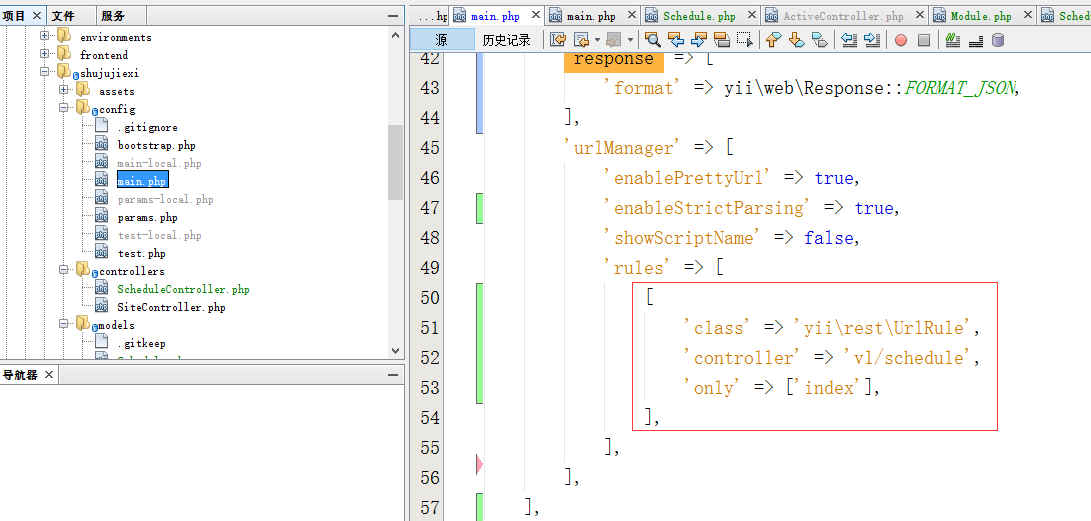This screenshot has width=1091, height=521.
Task: Open ScheduleController.php from the project tree
Action: [x=183, y=289]
